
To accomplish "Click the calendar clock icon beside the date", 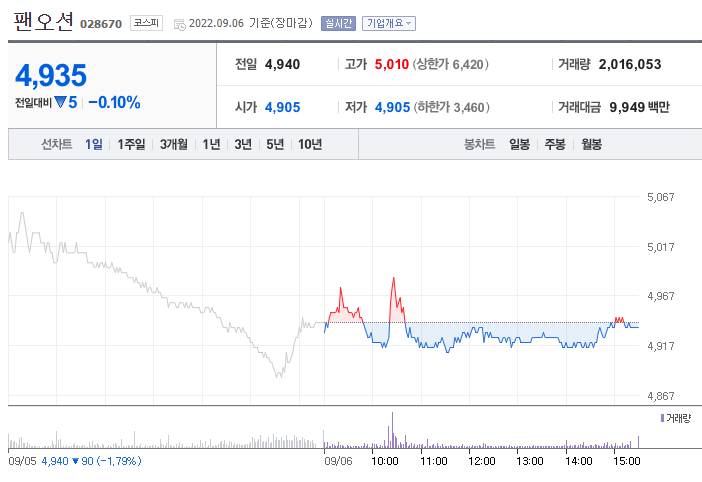I will (x=180, y=25).
